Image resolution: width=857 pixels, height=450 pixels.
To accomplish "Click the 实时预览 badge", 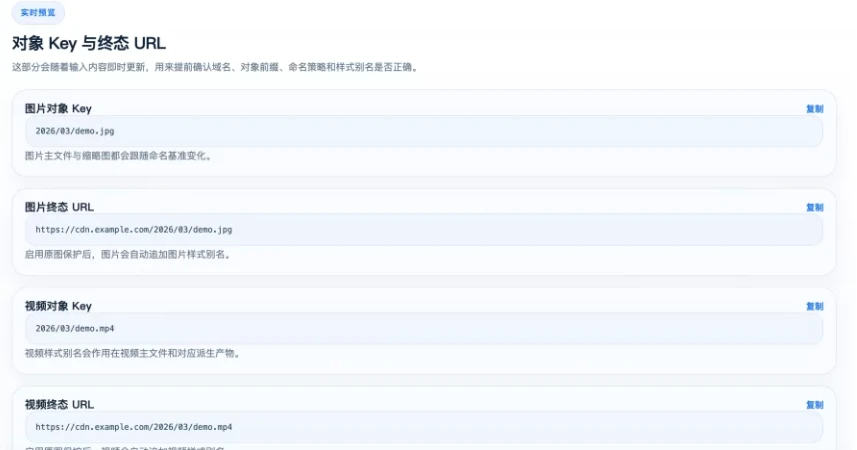I will coord(38,13).
